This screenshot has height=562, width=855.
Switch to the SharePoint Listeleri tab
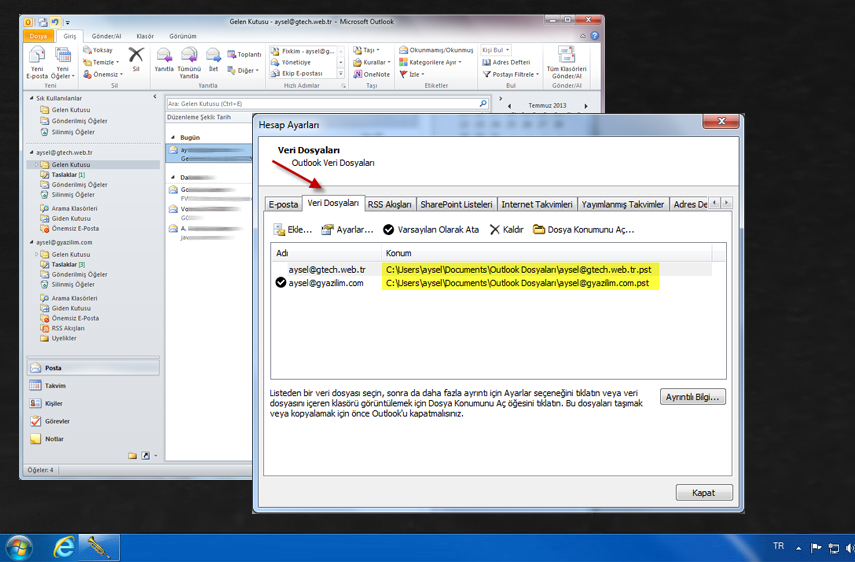click(x=456, y=204)
